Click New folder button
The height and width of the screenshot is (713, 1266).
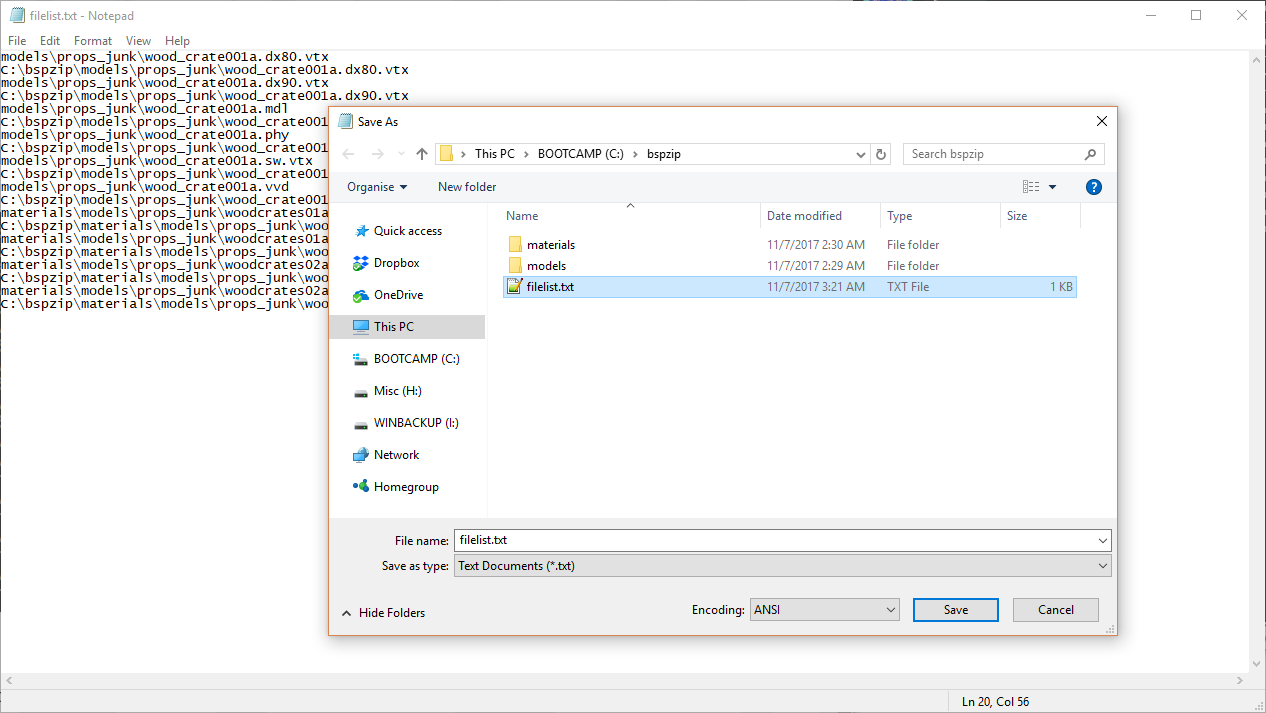click(467, 187)
